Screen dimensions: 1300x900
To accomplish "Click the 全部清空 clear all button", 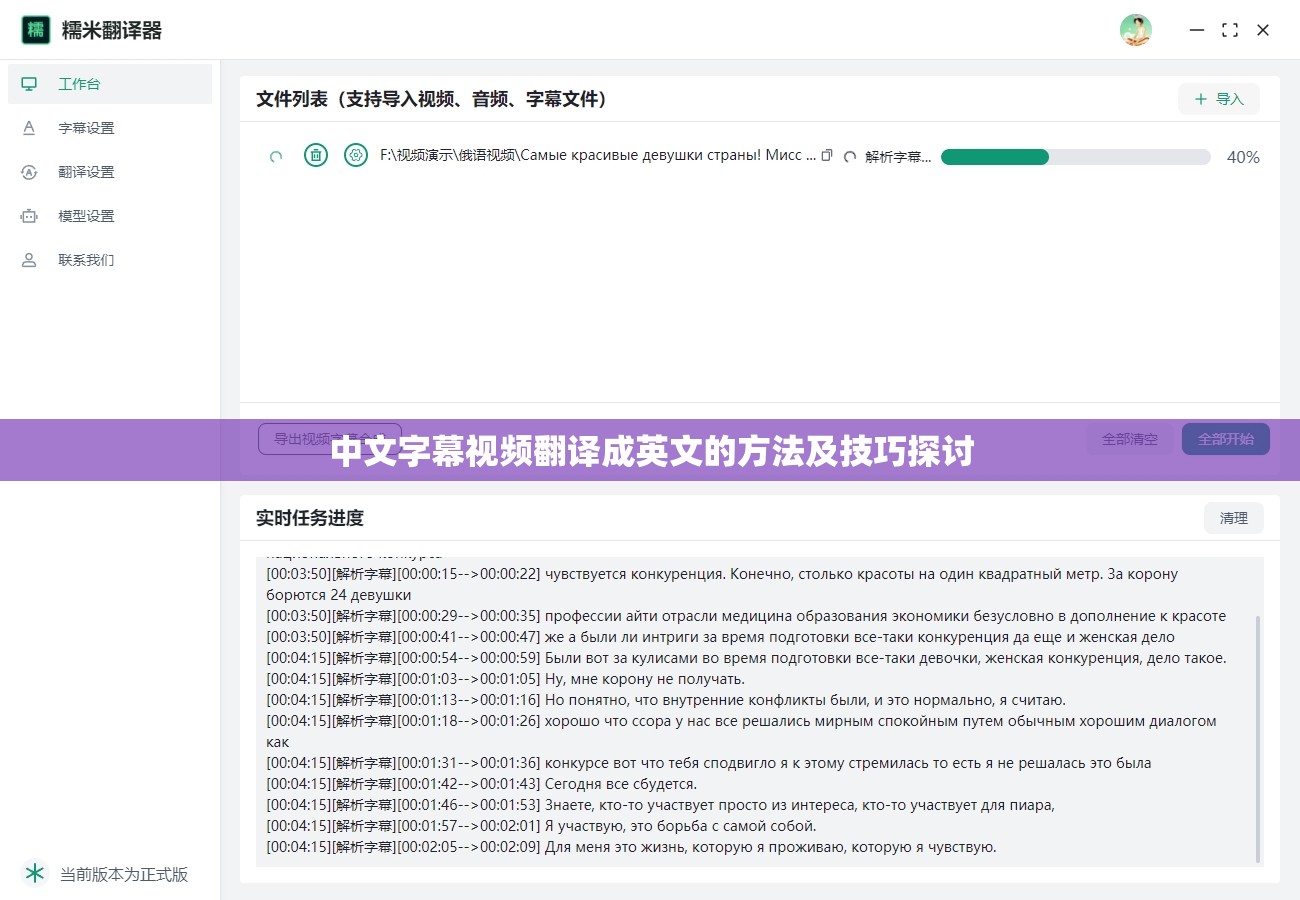I will point(1130,439).
